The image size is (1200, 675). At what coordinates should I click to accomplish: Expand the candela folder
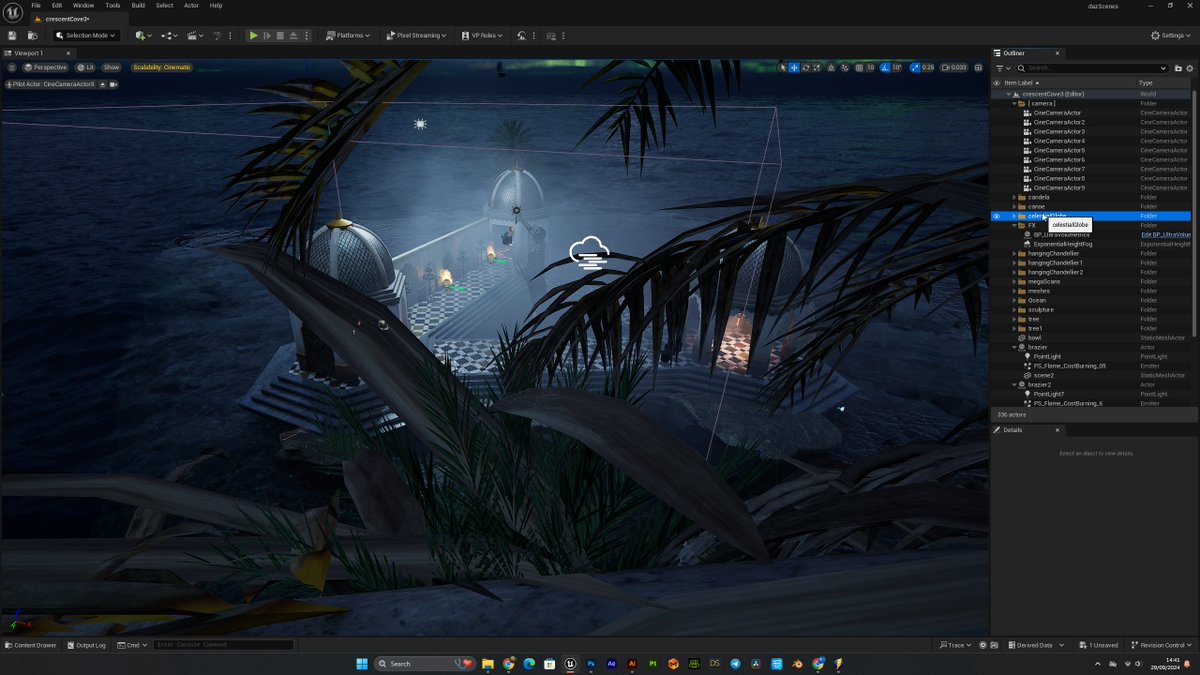(x=1013, y=197)
